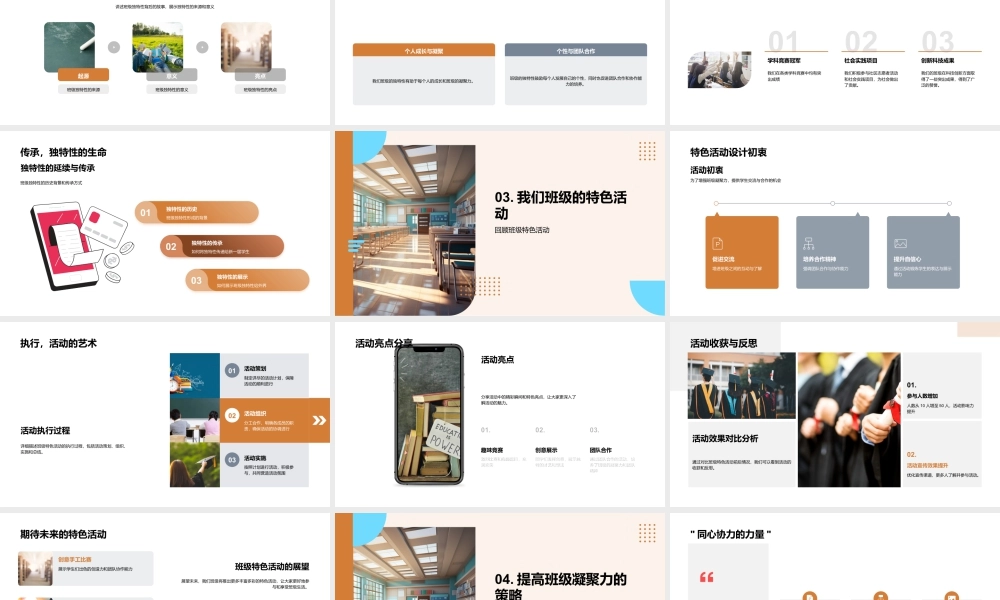Click the 独特性的历史 pill
Image resolution: width=1000 pixels, height=600 pixels.
[x=197, y=212]
